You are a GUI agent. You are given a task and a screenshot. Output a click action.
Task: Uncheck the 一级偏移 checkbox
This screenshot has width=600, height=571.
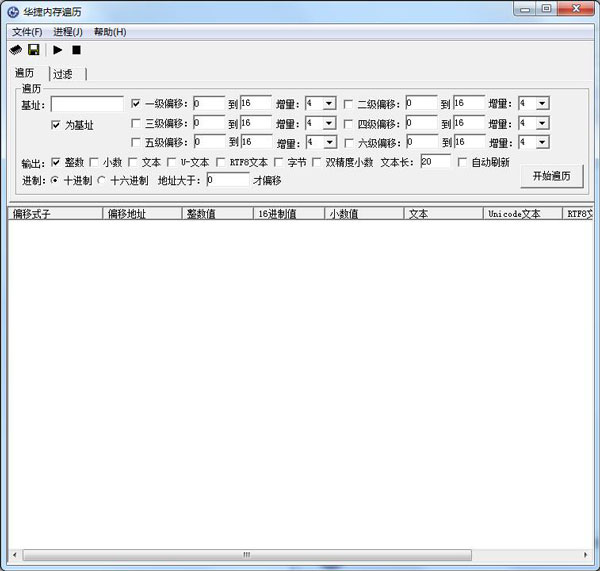coord(135,103)
